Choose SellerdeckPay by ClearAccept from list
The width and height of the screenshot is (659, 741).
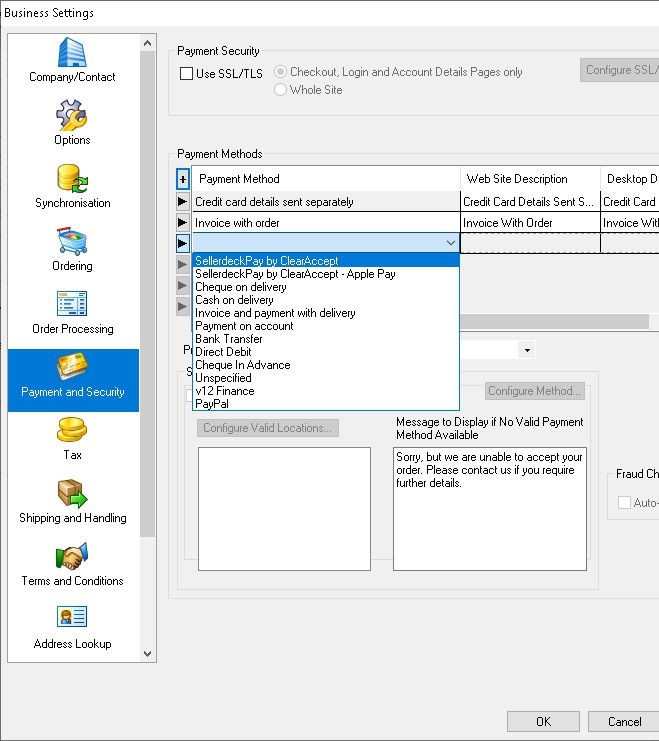326,260
